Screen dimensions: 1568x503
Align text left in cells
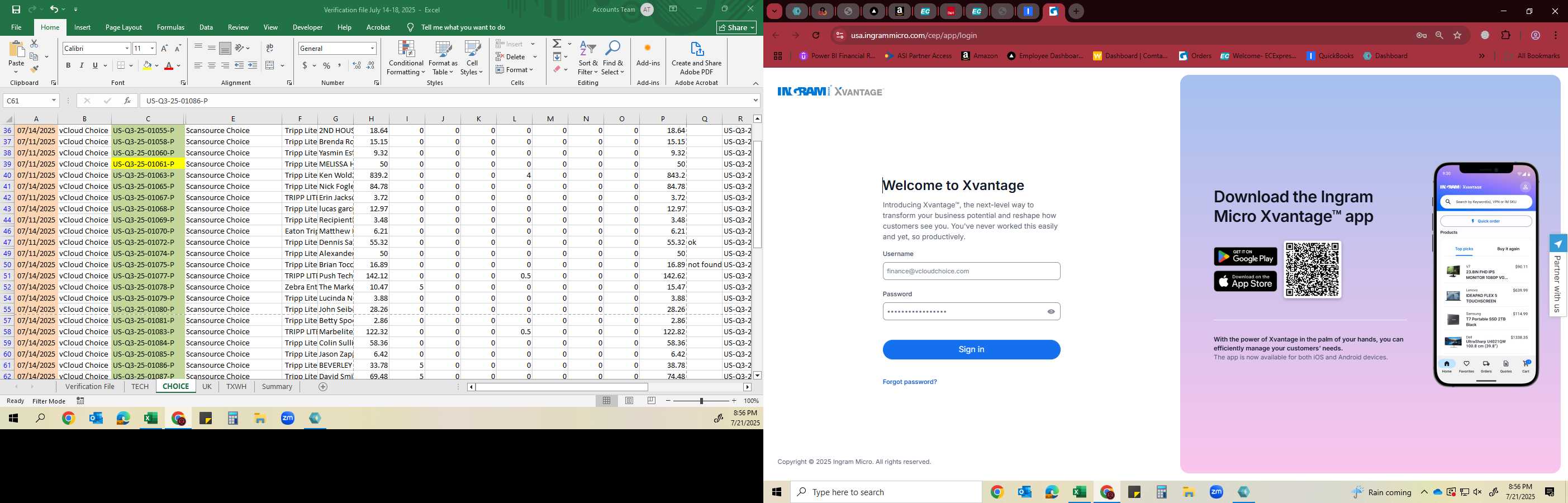pyautogui.click(x=198, y=65)
